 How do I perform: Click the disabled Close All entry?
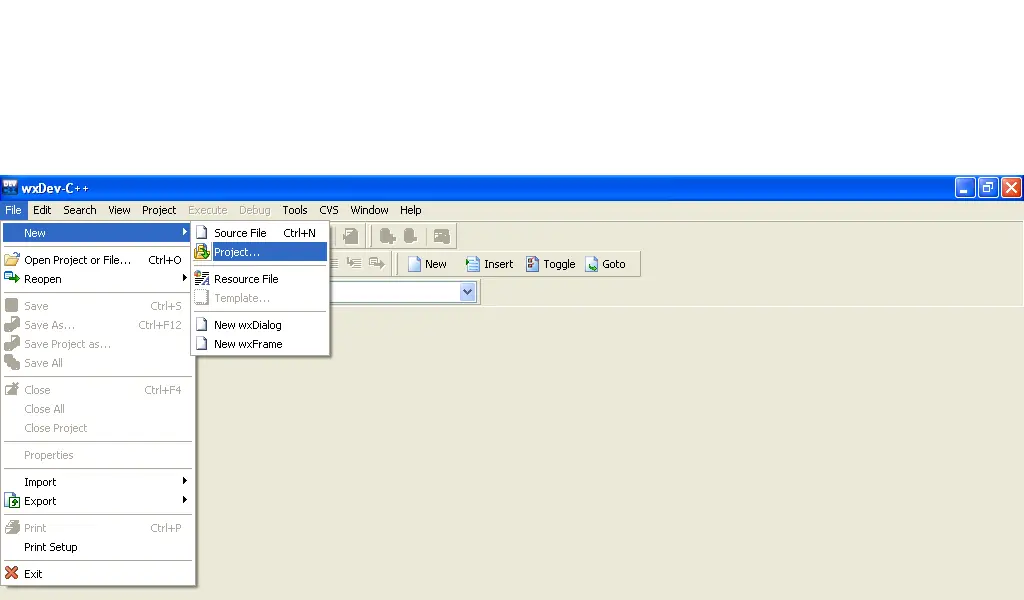pos(98,409)
